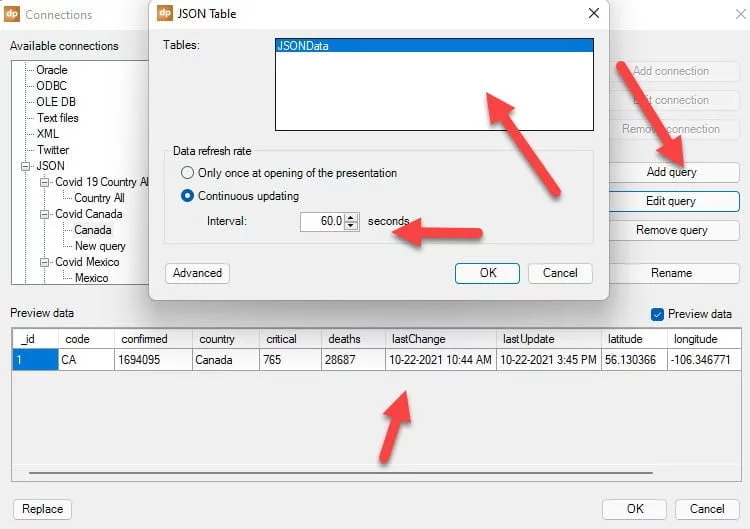
Task: Click the latitude column header
Action: pos(634,339)
